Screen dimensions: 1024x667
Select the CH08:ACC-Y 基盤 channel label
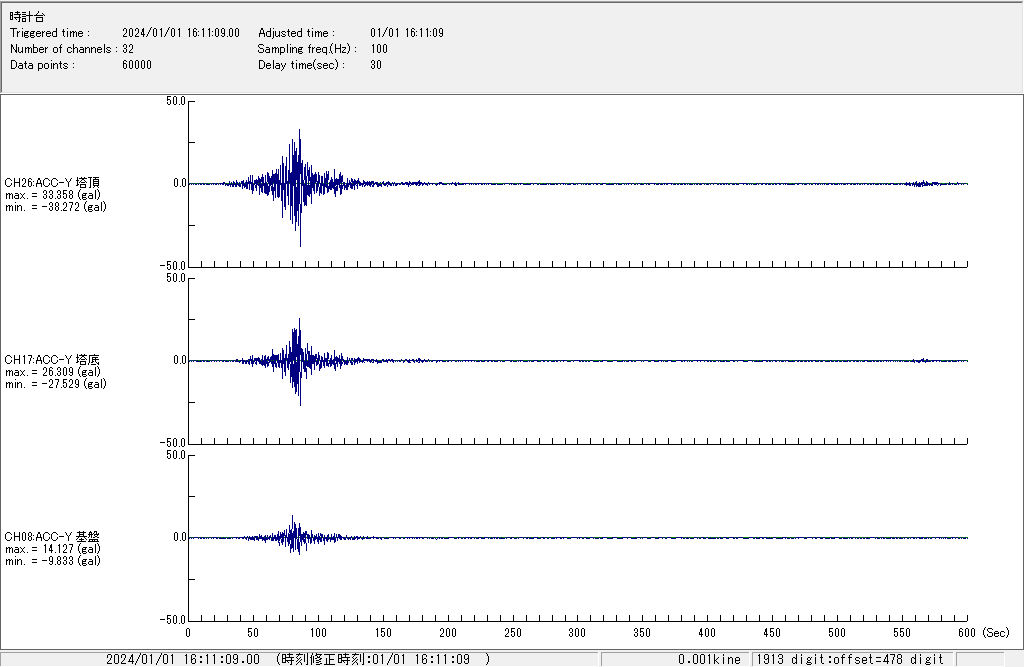tap(52, 537)
